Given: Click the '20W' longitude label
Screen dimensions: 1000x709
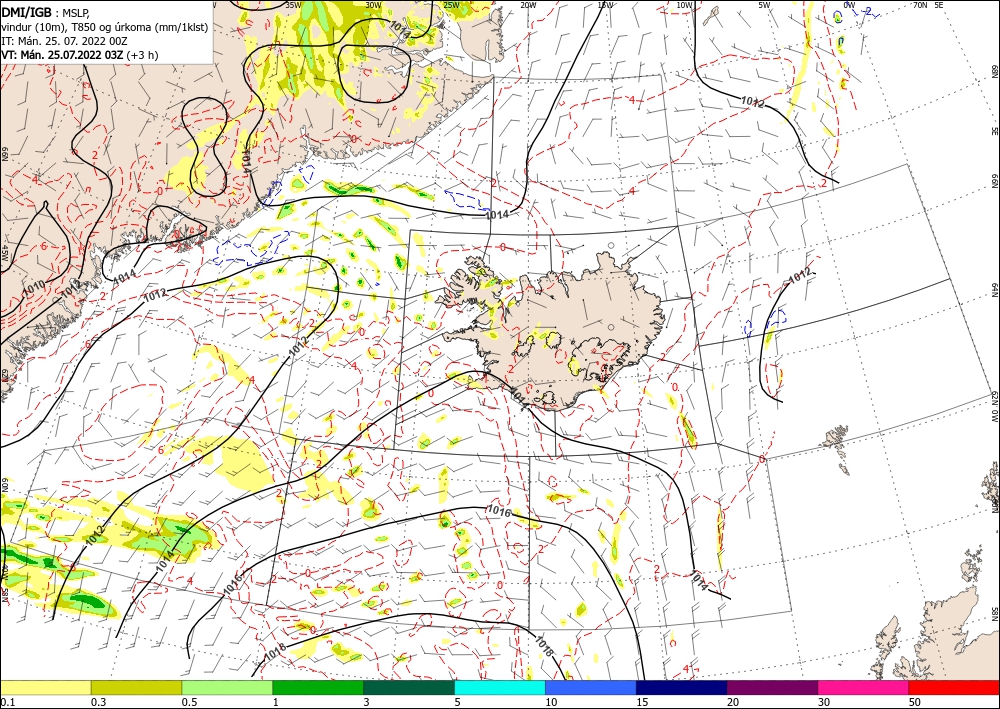Looking at the screenshot, I should [x=528, y=5].
